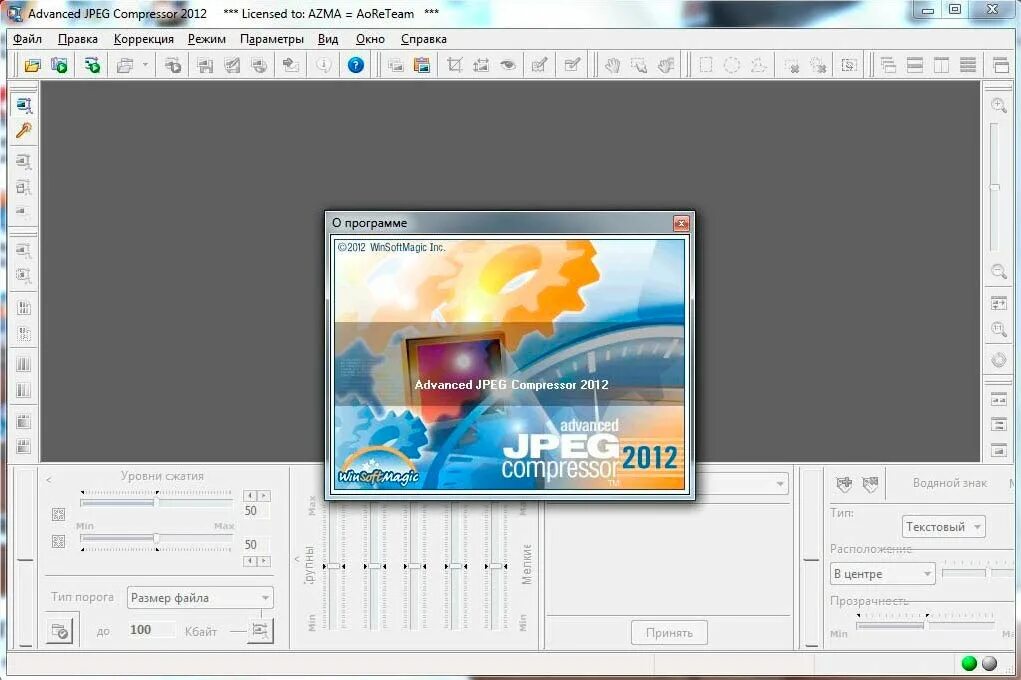Select the crop tool icon
The width and height of the screenshot is (1021, 680).
tap(455, 65)
